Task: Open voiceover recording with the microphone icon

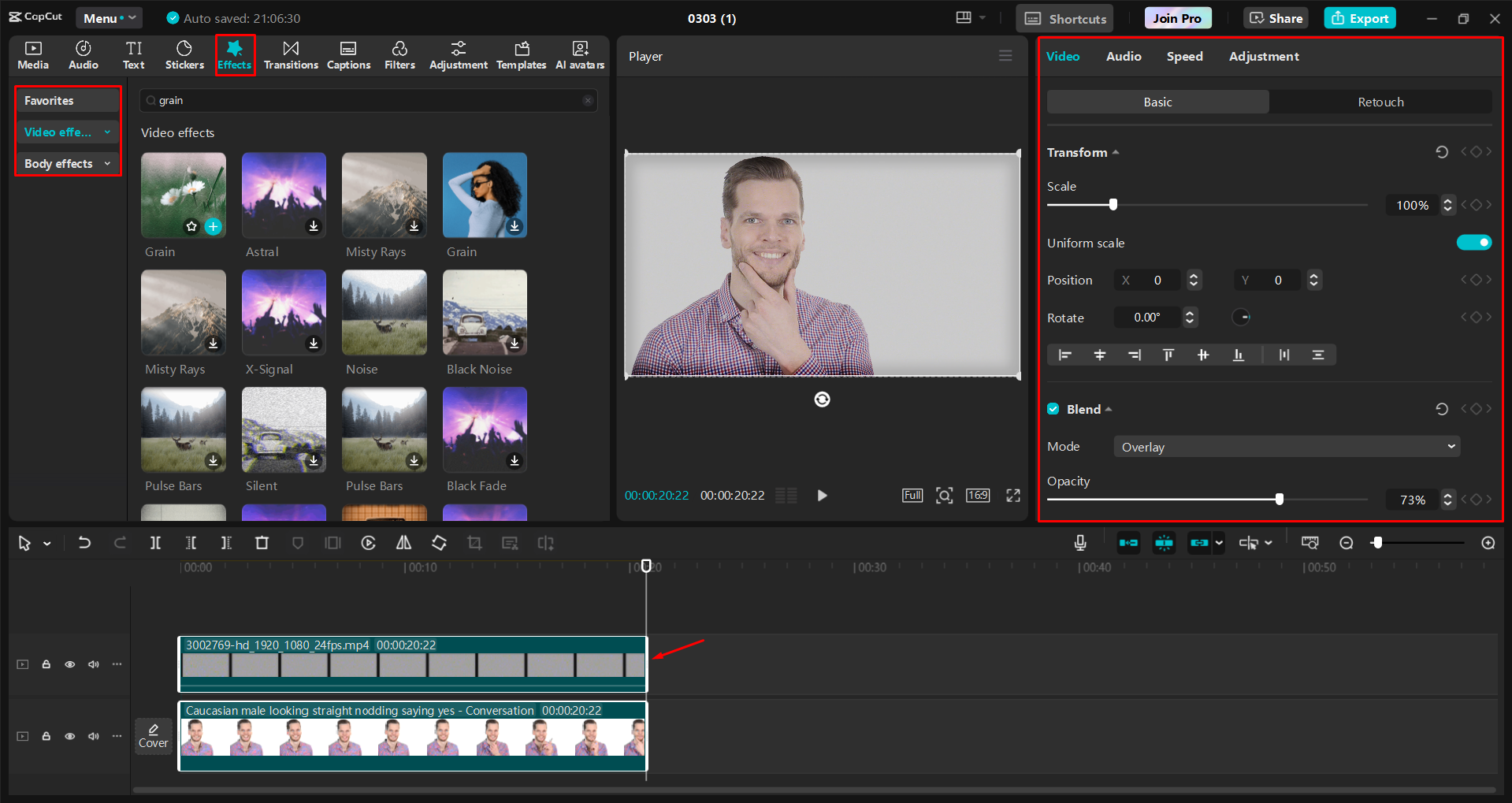Action: tap(1079, 543)
